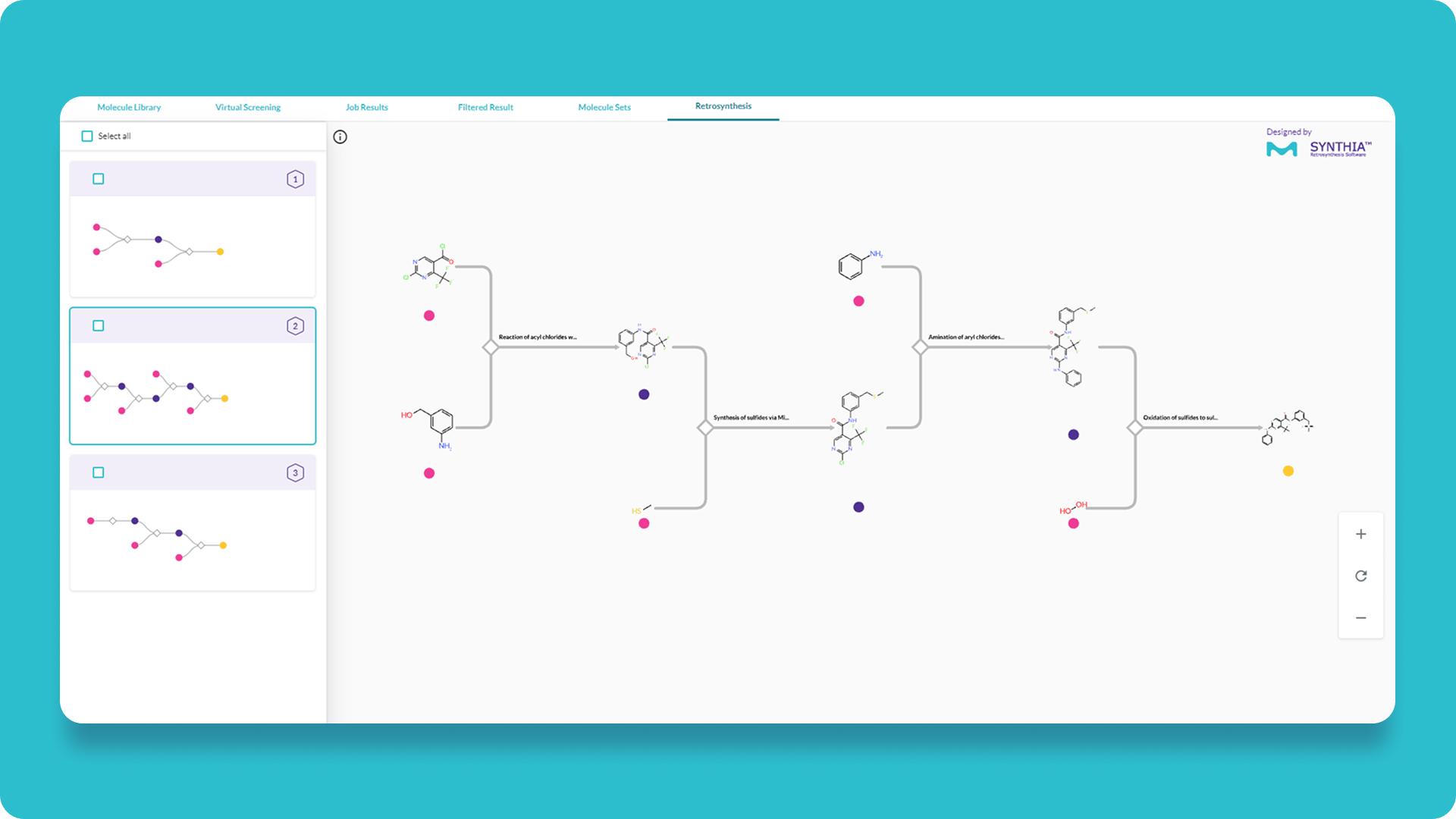
Task: Check the Select all checkbox
Action: click(x=87, y=136)
